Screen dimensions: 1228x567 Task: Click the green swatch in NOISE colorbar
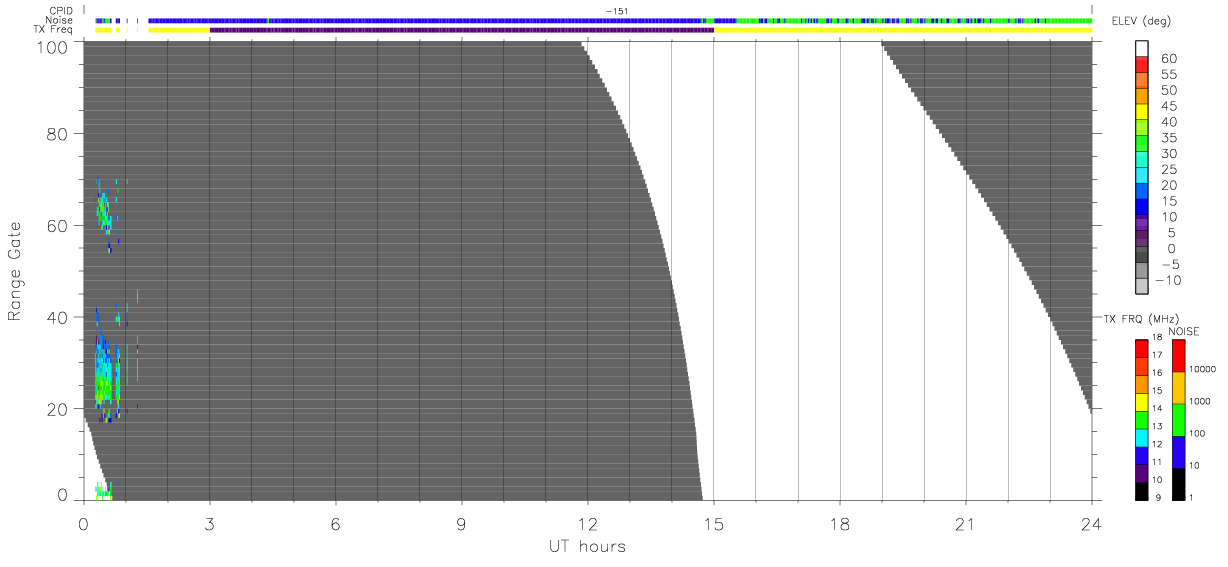1178,420
